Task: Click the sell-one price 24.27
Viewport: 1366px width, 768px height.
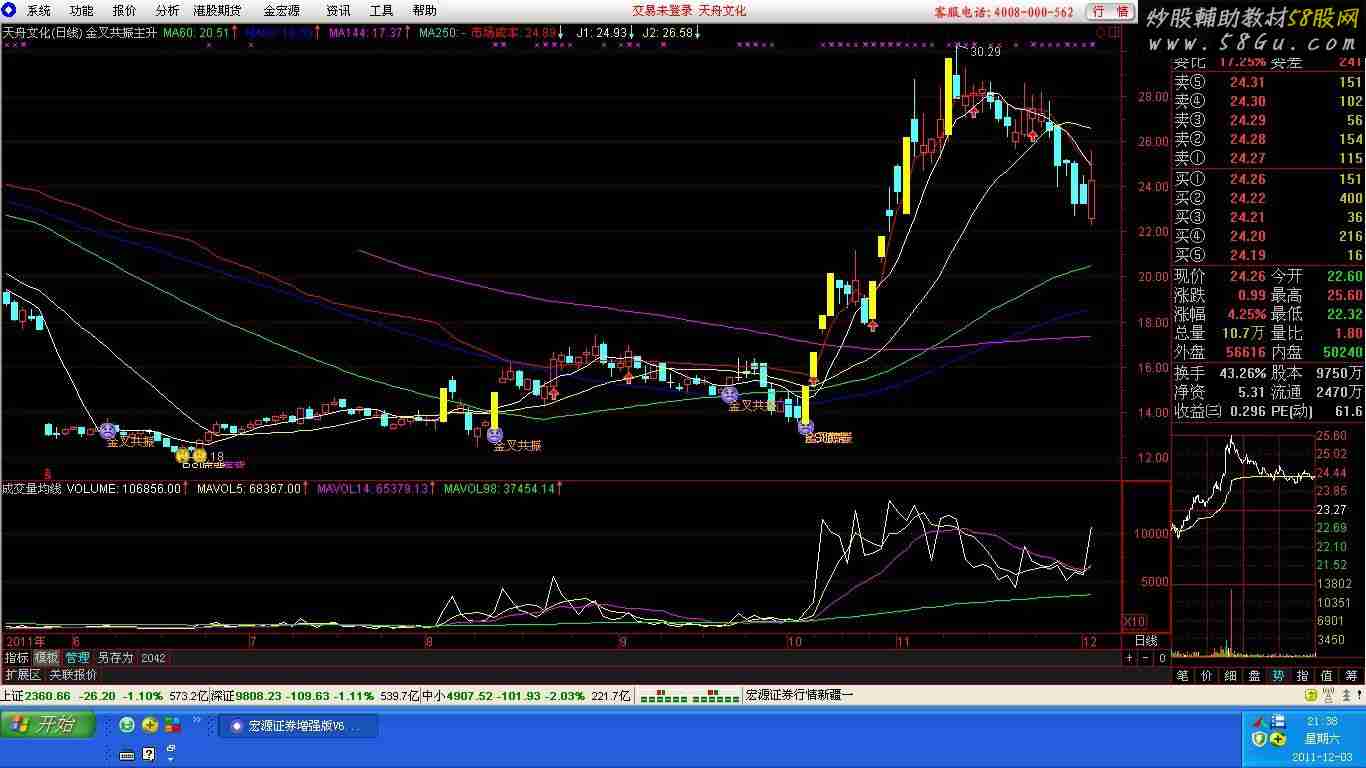Action: (1247, 158)
